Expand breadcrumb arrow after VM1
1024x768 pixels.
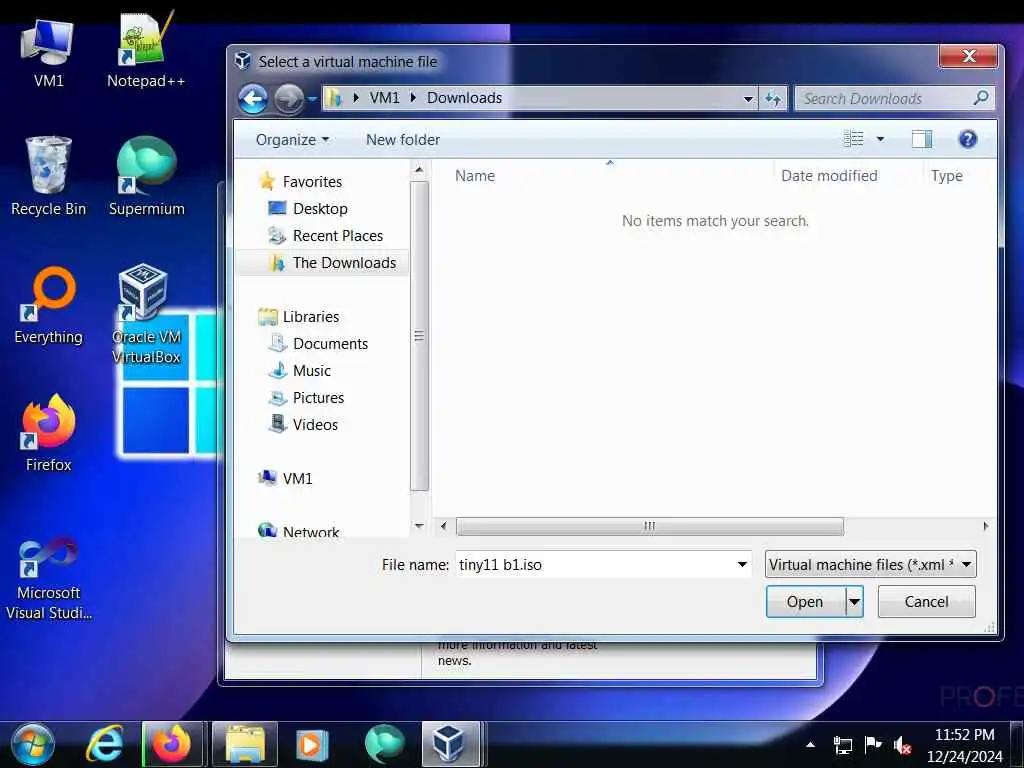pyautogui.click(x=413, y=98)
